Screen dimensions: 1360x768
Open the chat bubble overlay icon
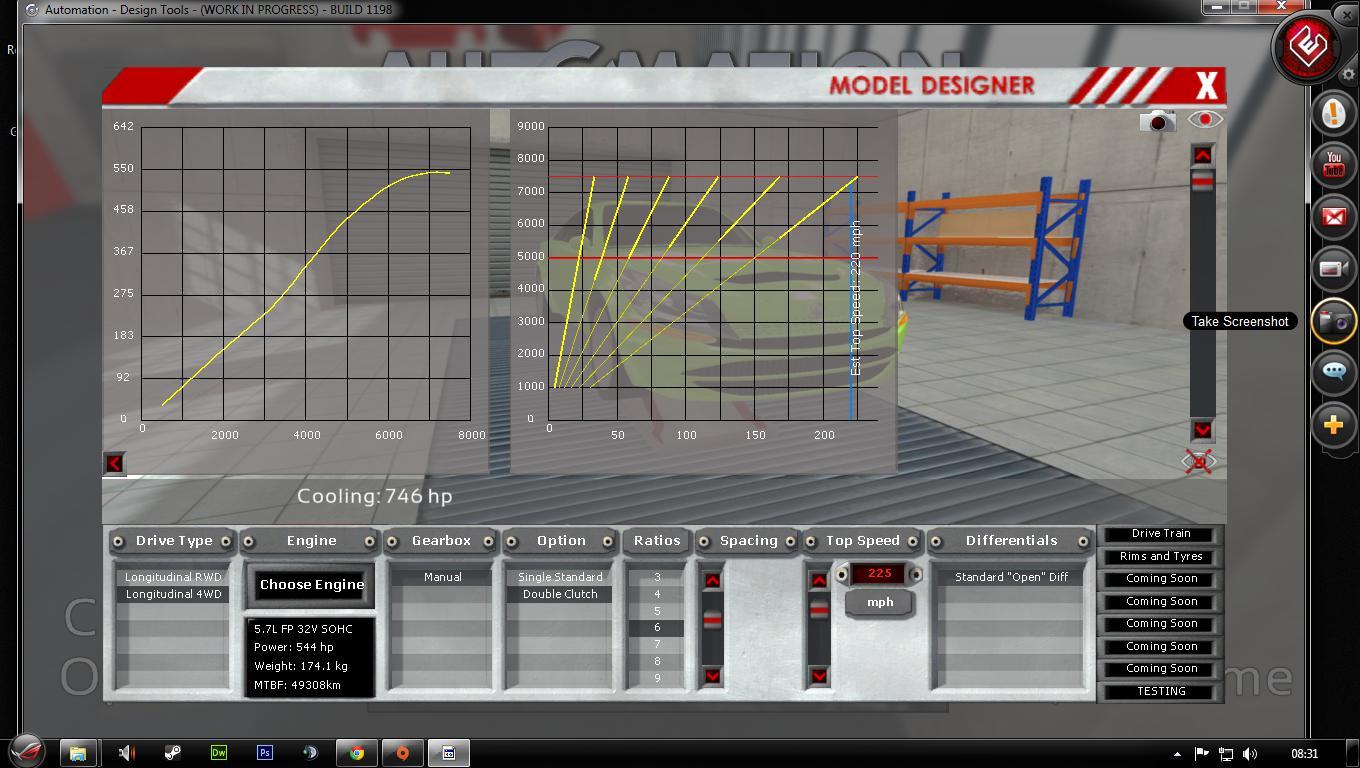(1334, 373)
